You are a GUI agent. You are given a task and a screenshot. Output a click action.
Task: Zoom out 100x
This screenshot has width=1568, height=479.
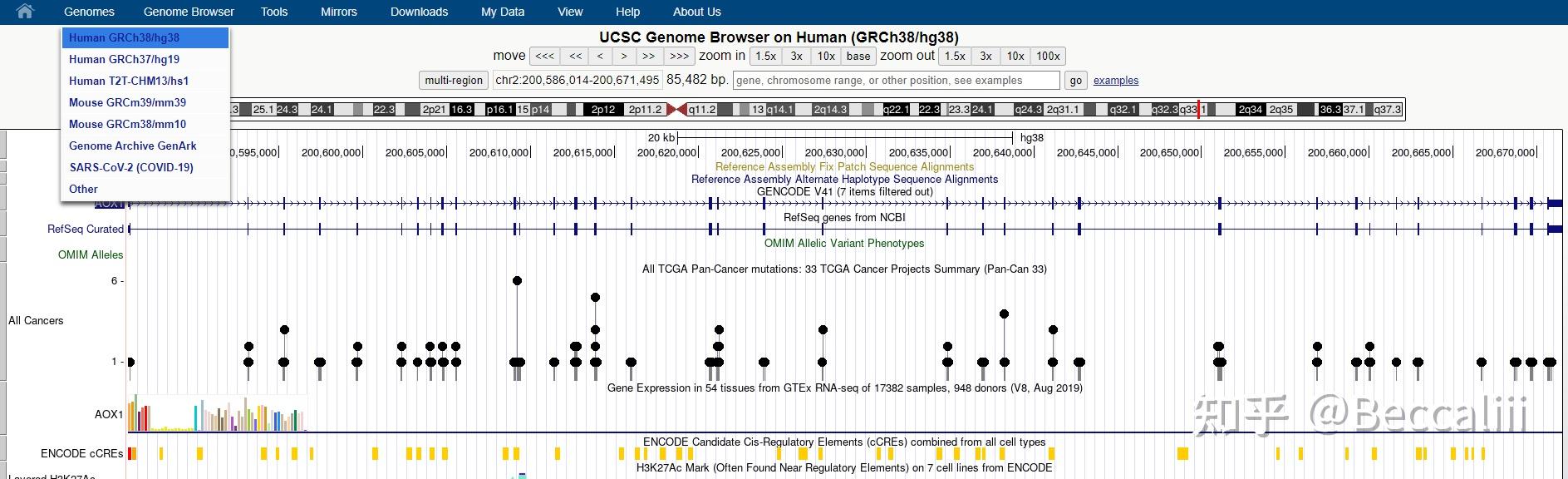point(1048,56)
